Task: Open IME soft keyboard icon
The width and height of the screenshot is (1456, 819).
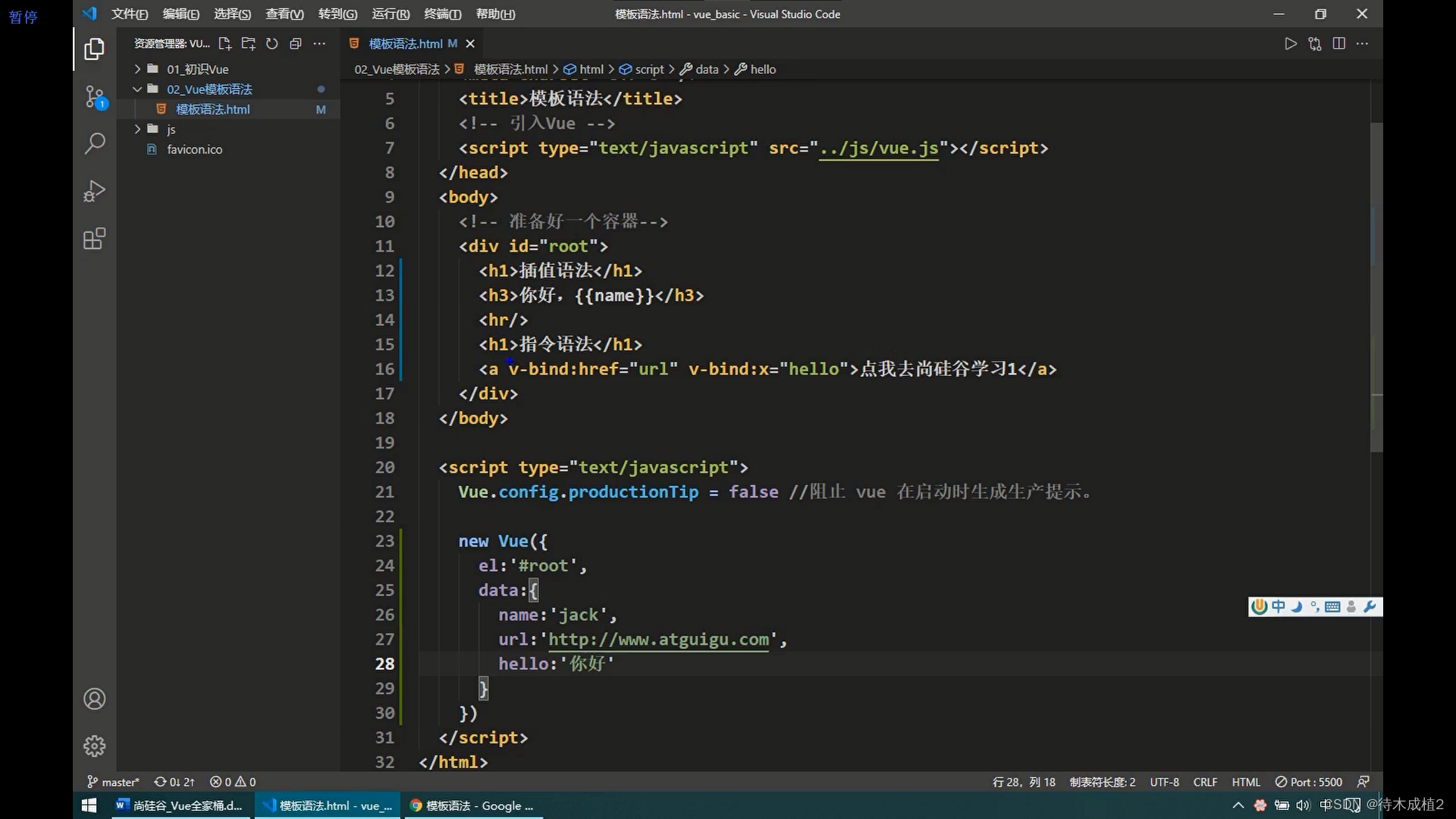Action: tap(1332, 607)
